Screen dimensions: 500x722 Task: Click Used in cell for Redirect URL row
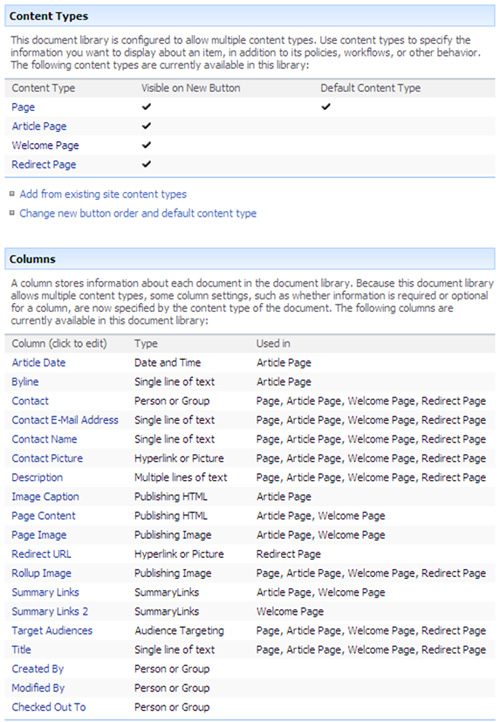click(x=289, y=554)
